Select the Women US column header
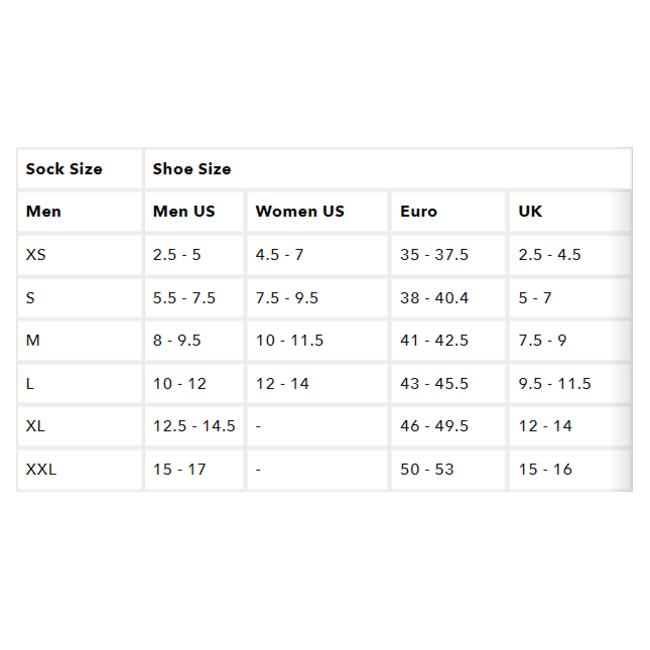The width and height of the screenshot is (650, 650). tap(299, 212)
